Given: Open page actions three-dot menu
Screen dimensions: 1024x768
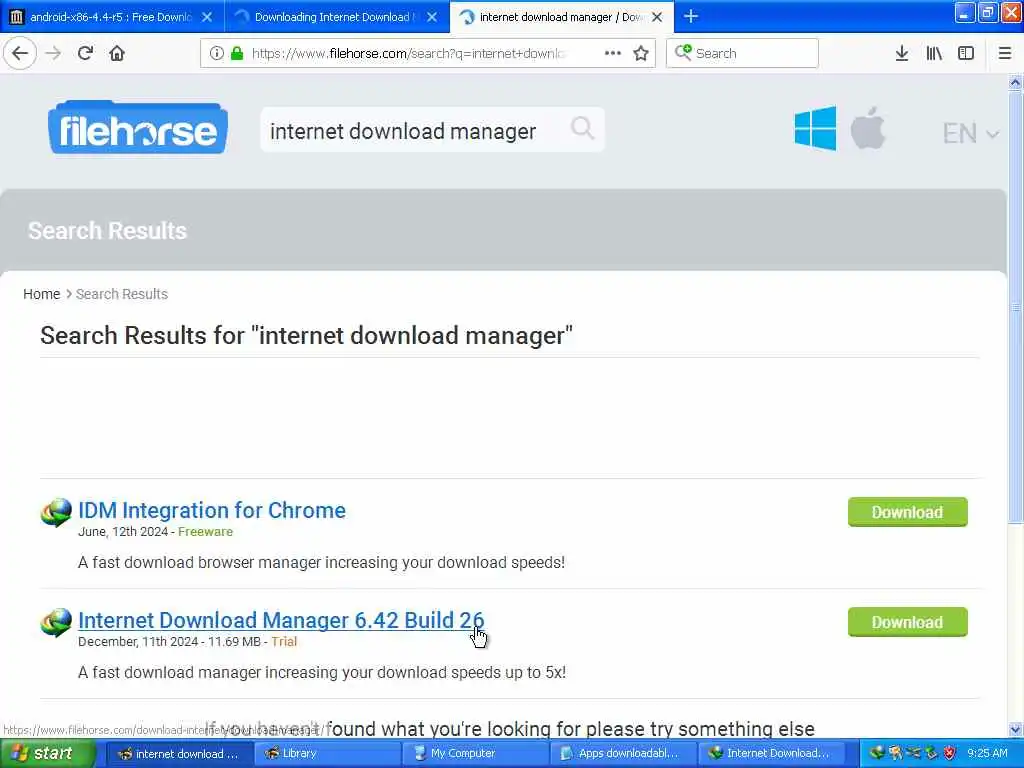Looking at the screenshot, I should (613, 53).
